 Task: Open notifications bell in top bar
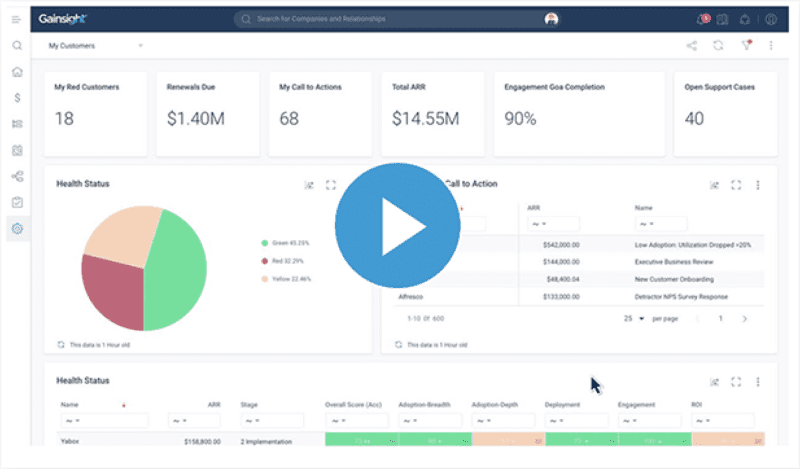[x=701, y=19]
